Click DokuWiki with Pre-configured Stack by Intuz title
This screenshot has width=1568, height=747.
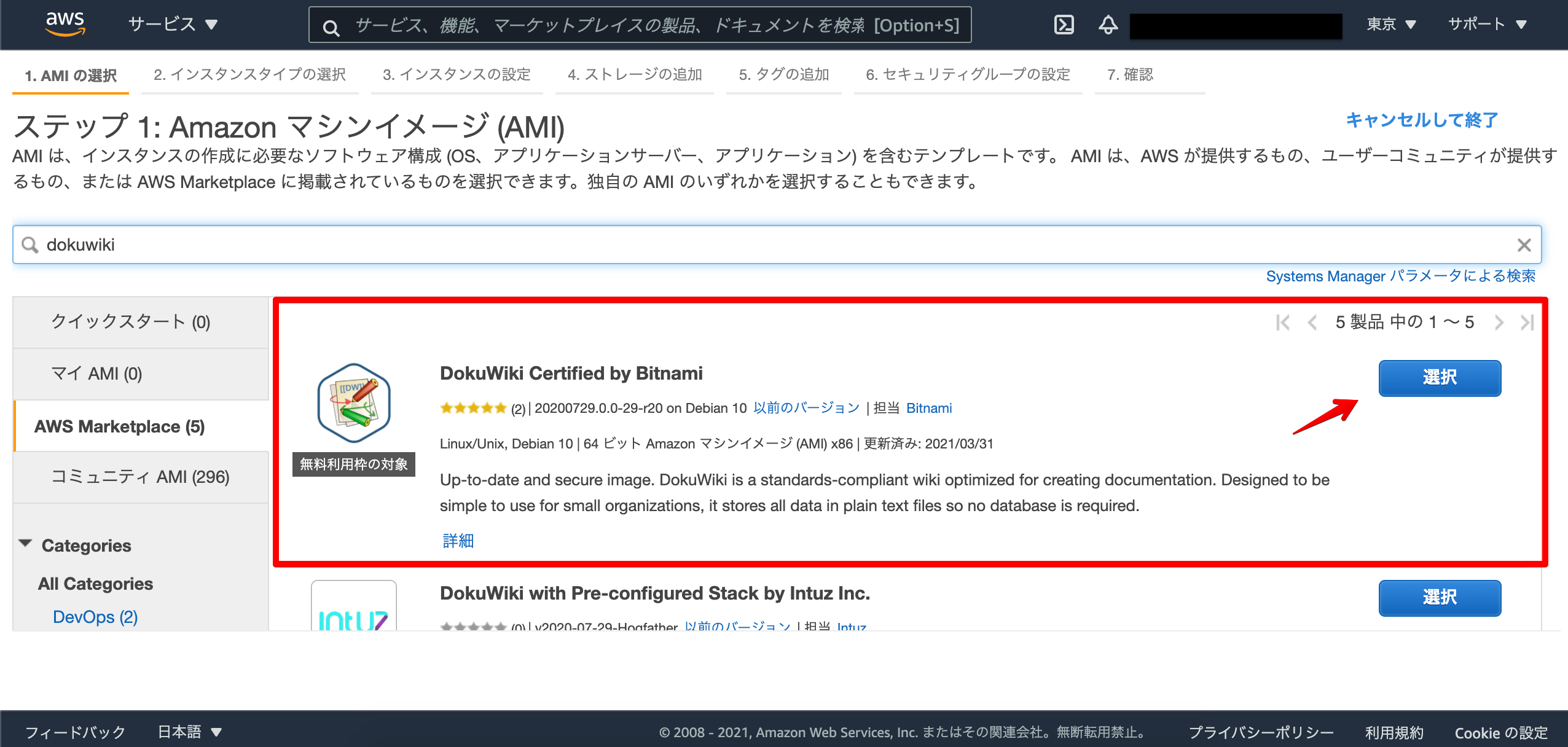(655, 593)
